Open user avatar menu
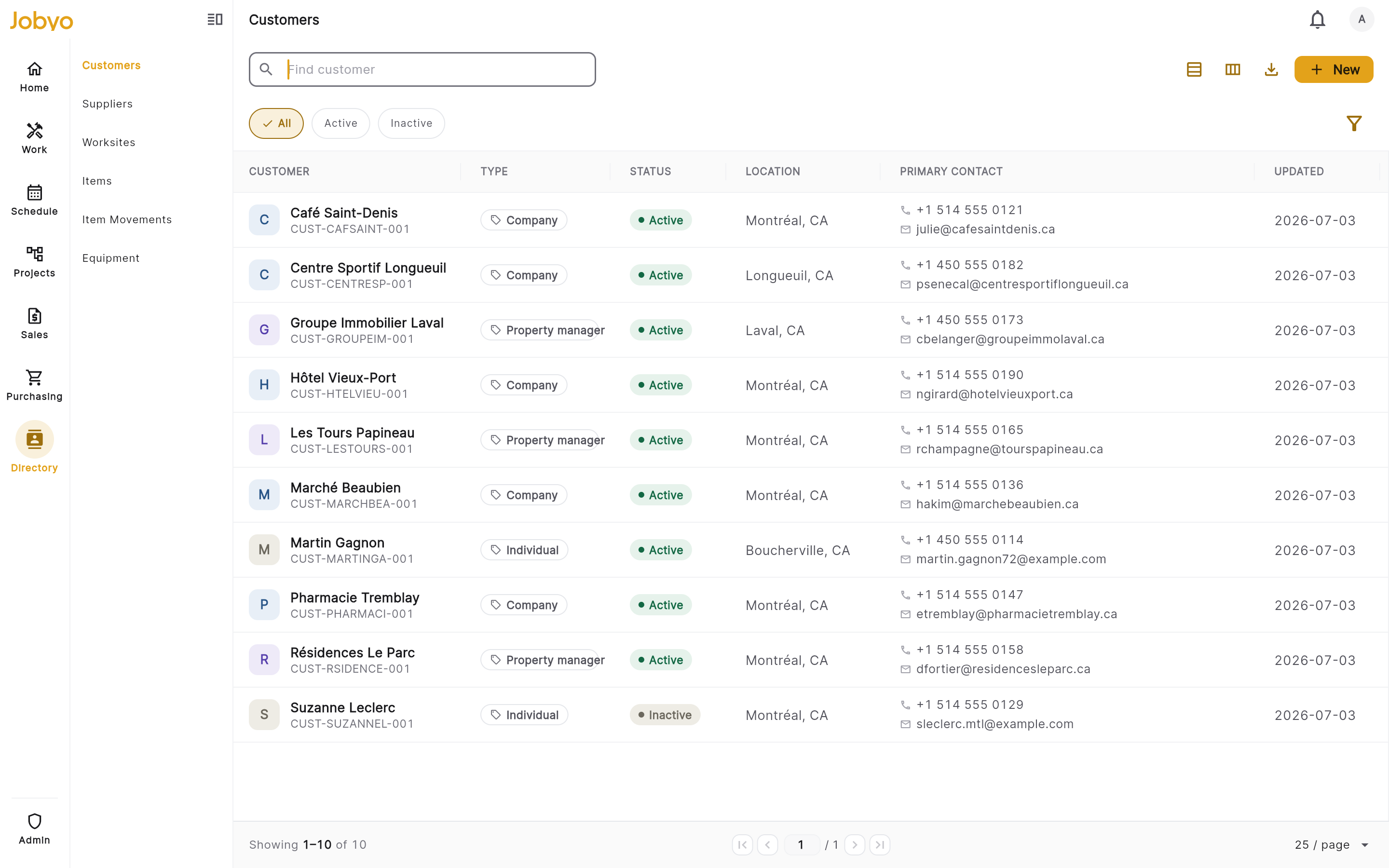Viewport: 1389px width, 868px height. point(1362,19)
